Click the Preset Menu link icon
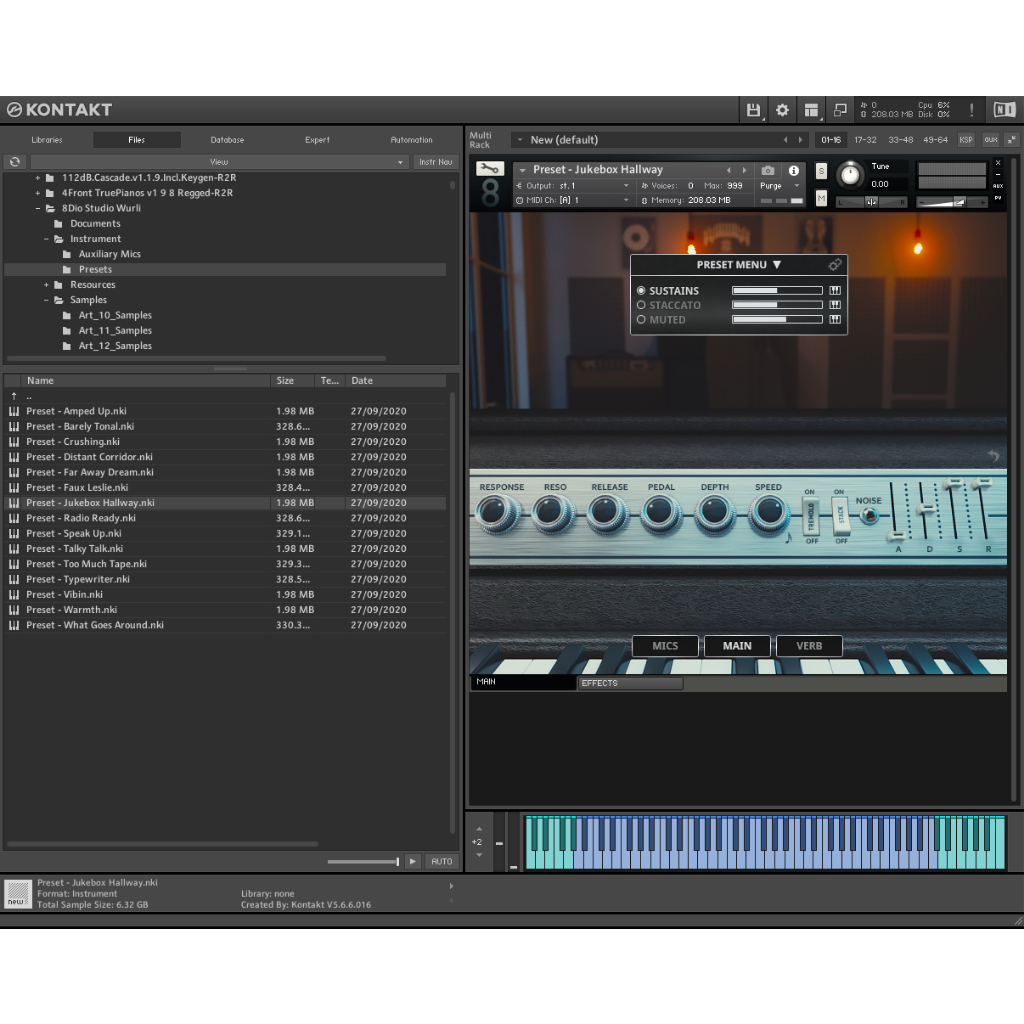Viewport: 1024px width, 1024px height. click(835, 264)
